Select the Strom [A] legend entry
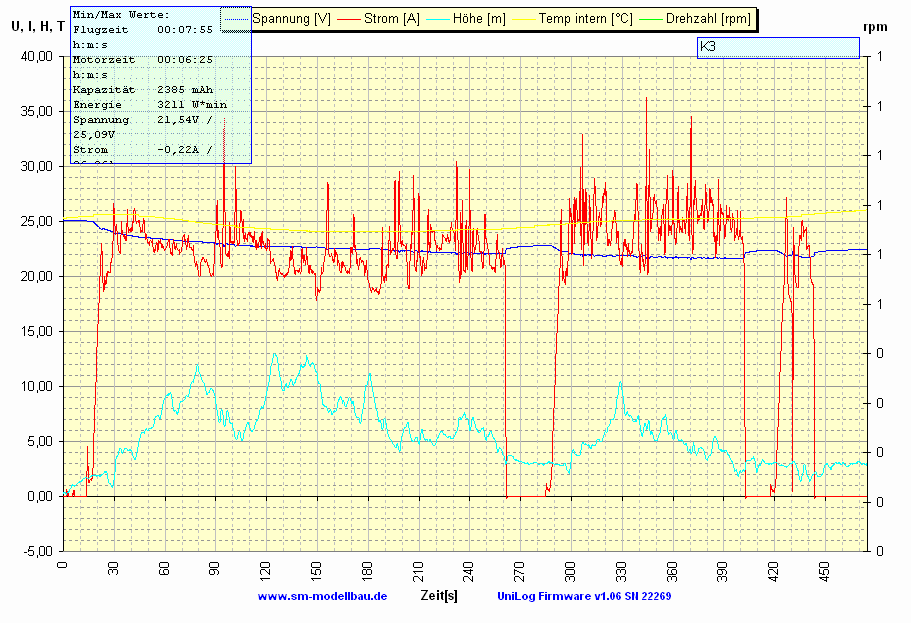Screen dimensions: 911x623 coord(391,19)
